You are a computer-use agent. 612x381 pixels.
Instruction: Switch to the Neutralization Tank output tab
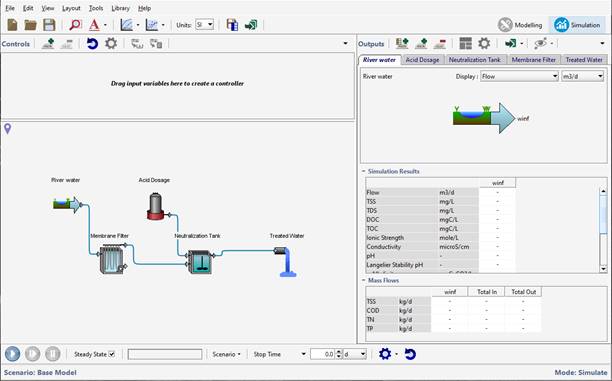coord(475,60)
